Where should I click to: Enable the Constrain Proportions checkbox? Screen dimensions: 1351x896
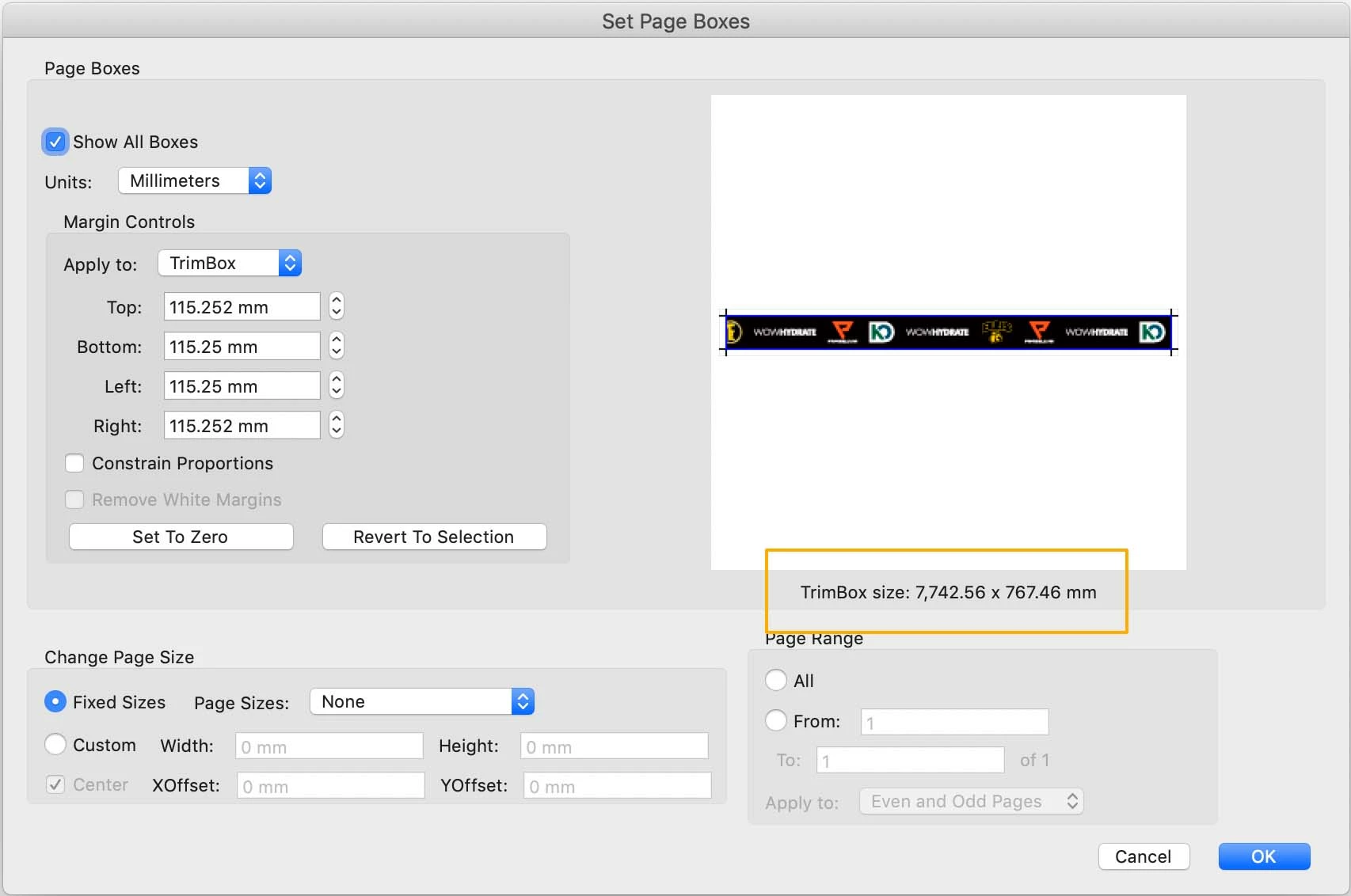tap(74, 463)
